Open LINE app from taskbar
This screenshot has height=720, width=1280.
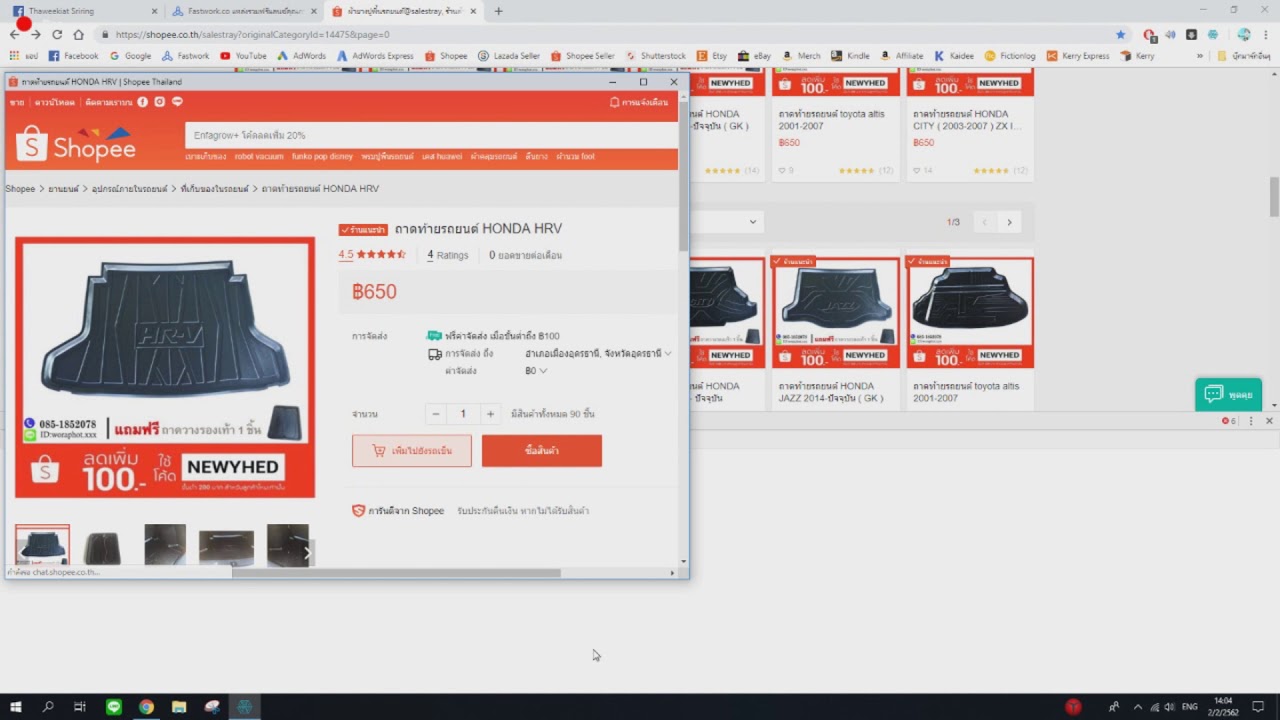[x=113, y=707]
